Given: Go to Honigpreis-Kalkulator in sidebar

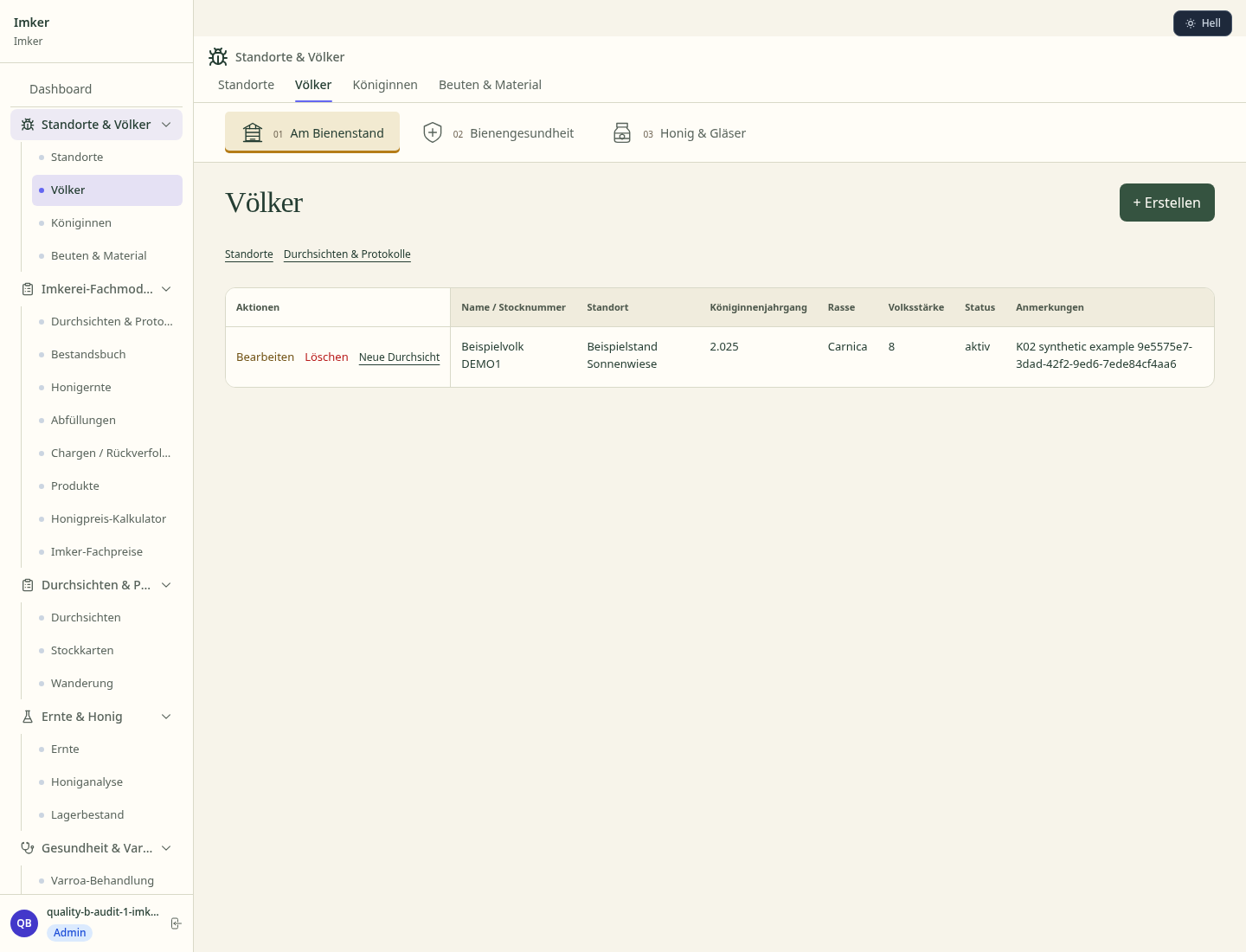Looking at the screenshot, I should coord(107,519).
